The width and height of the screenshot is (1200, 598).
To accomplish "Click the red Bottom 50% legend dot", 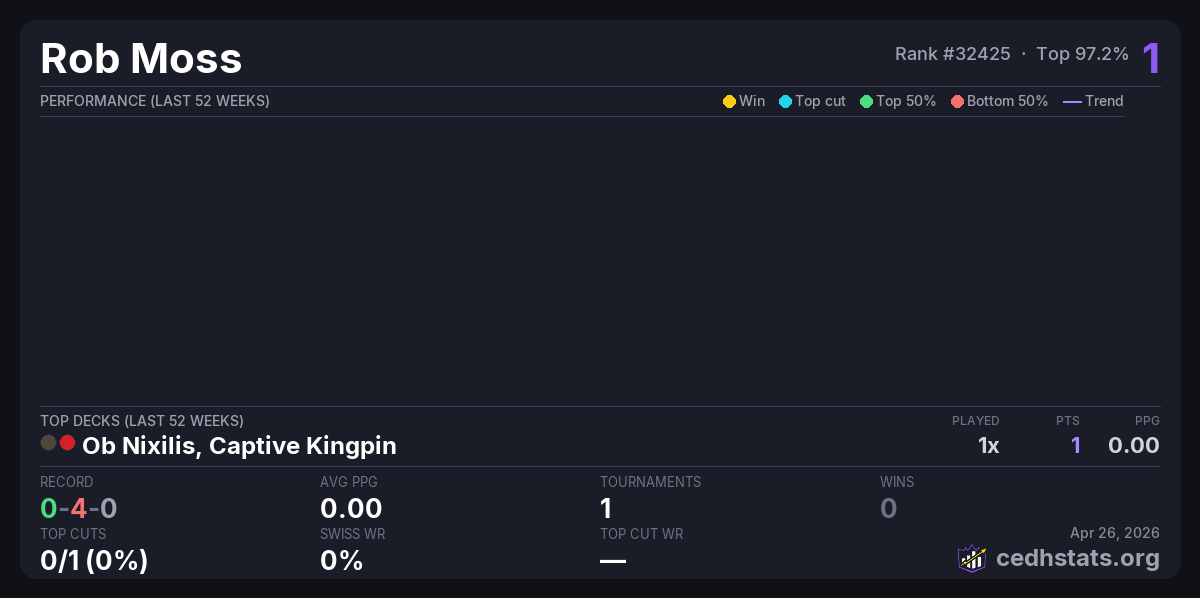I will click(957, 101).
